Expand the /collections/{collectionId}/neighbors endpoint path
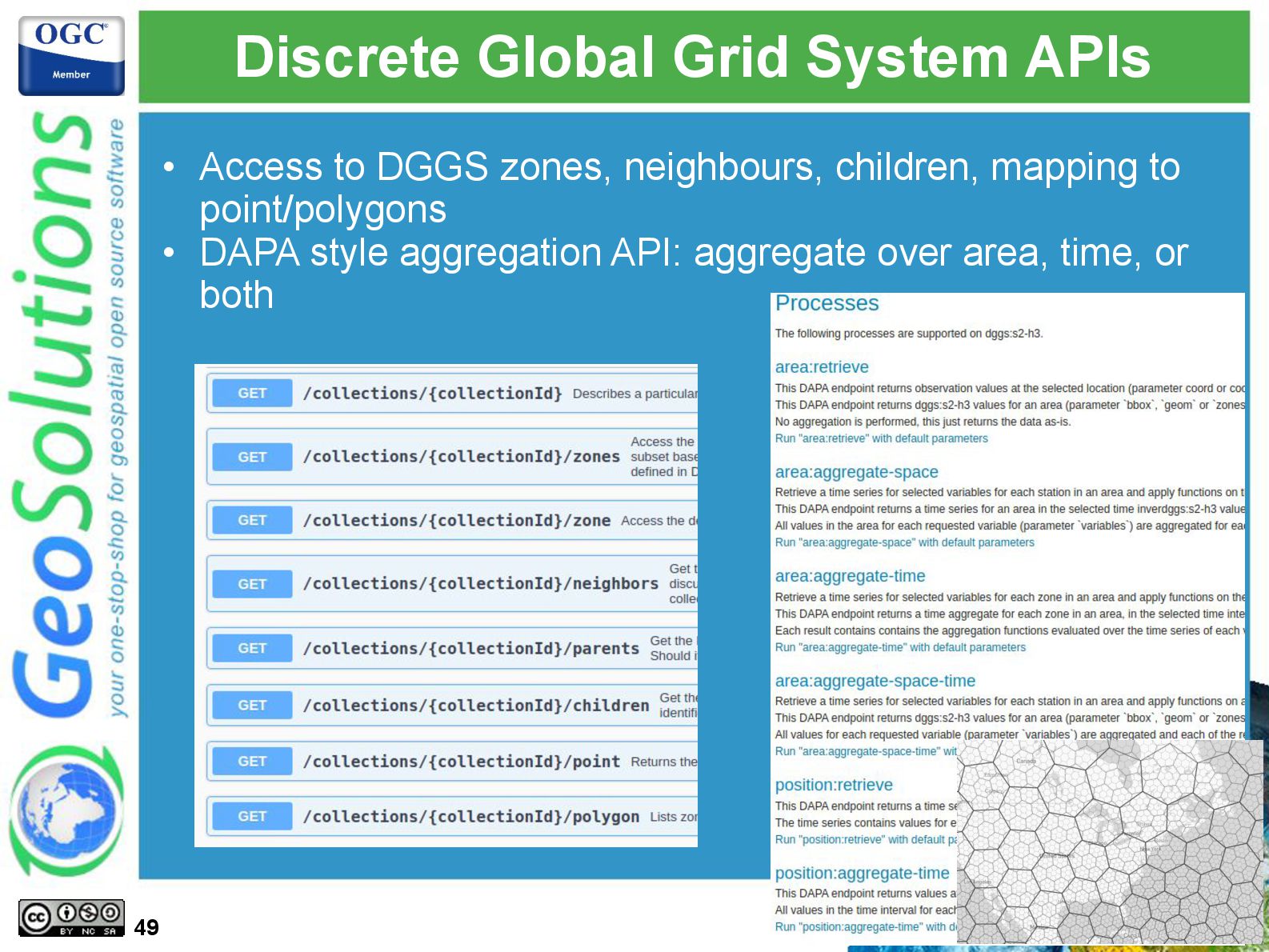This screenshot has width=1269, height=952. point(481,584)
